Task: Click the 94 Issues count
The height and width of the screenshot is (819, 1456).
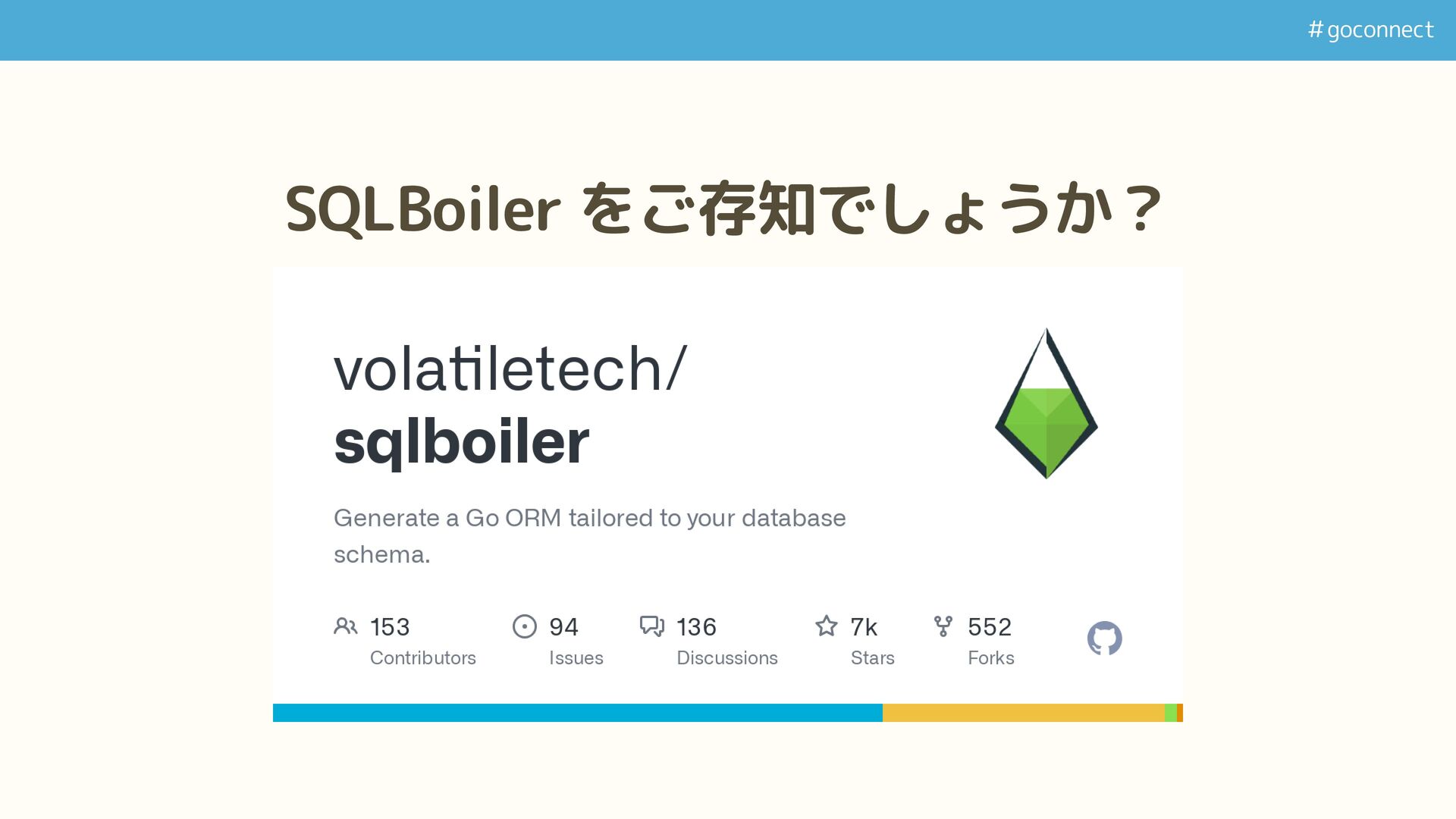Action: click(x=563, y=627)
